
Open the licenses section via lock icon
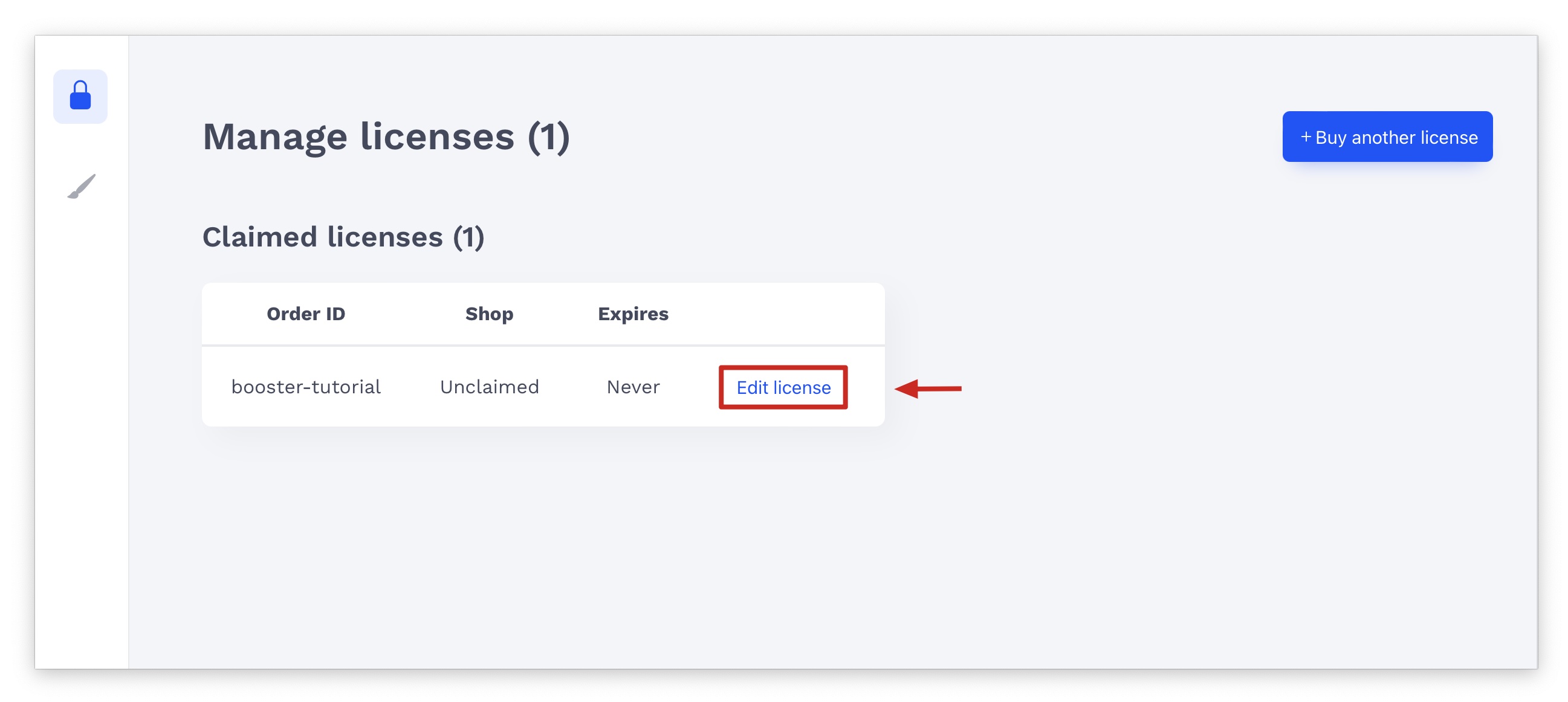point(80,96)
